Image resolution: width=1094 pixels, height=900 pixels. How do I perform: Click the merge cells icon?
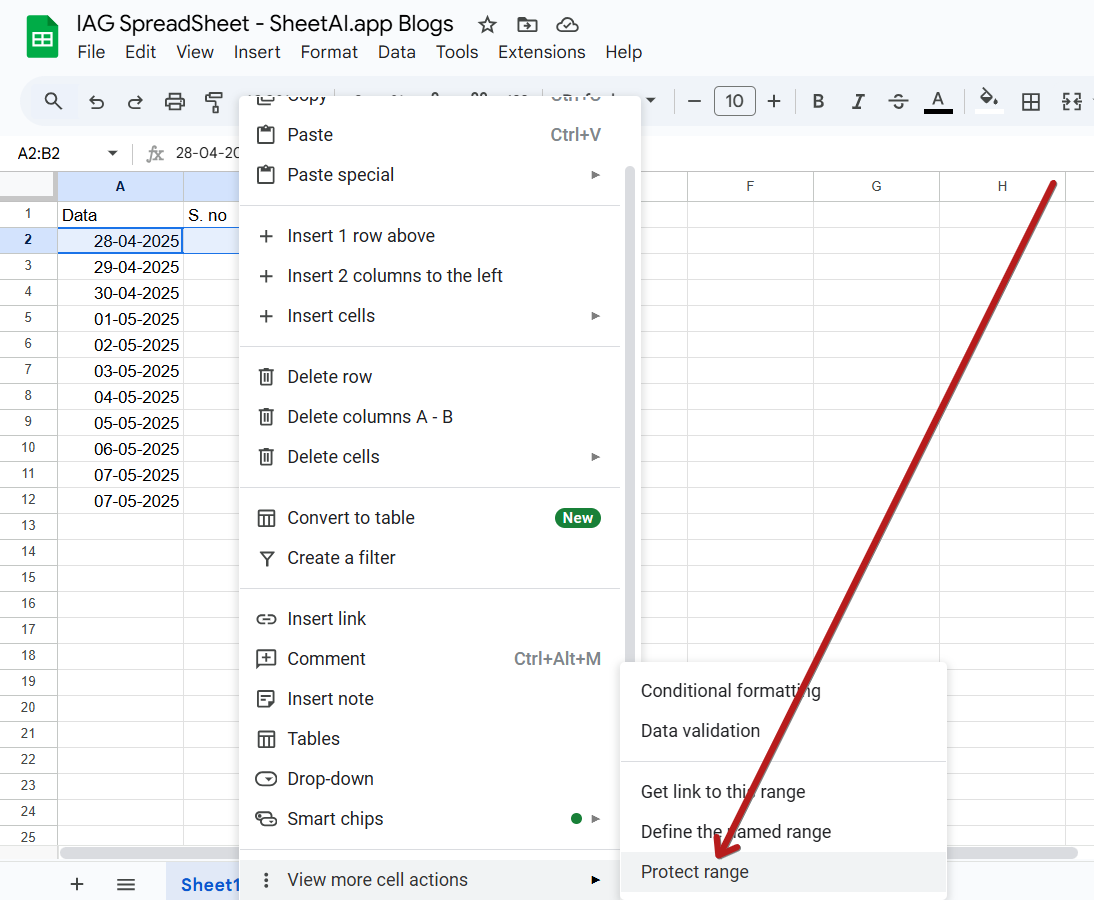pos(1072,102)
